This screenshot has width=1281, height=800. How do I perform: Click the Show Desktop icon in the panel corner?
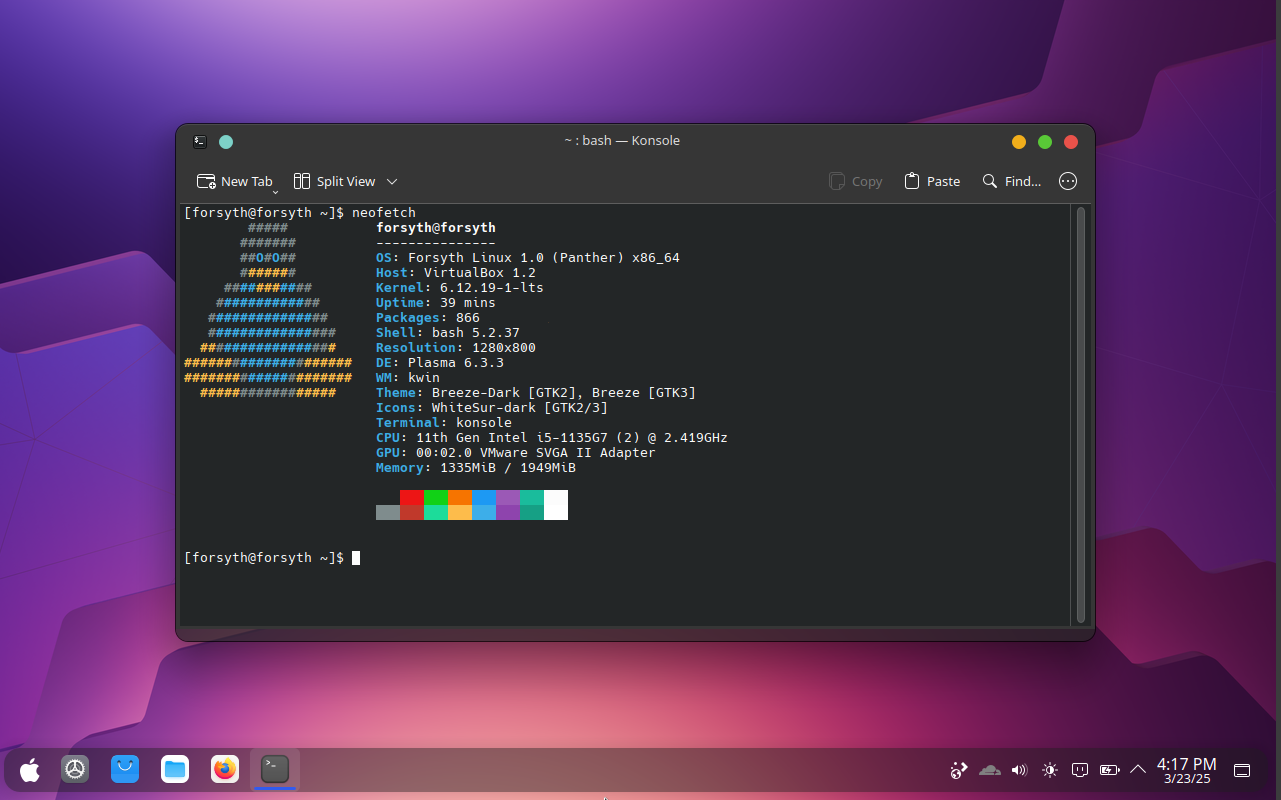pyautogui.click(x=1242, y=770)
